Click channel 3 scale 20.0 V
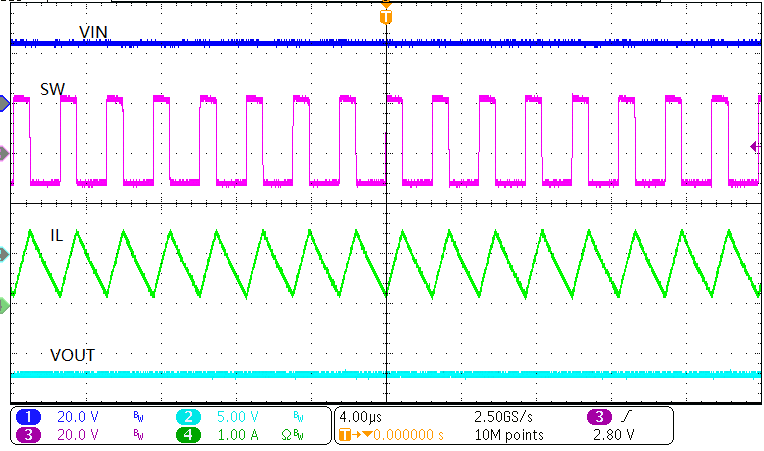Screen dimensions: 764x451 click(78, 434)
